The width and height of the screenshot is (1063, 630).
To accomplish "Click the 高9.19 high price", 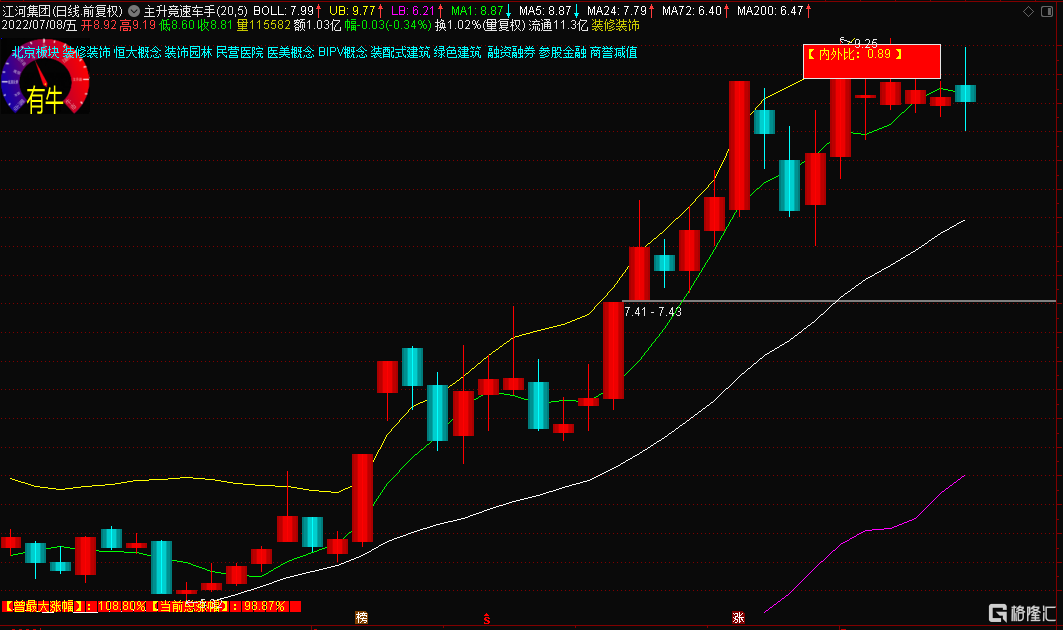I will point(138,25).
